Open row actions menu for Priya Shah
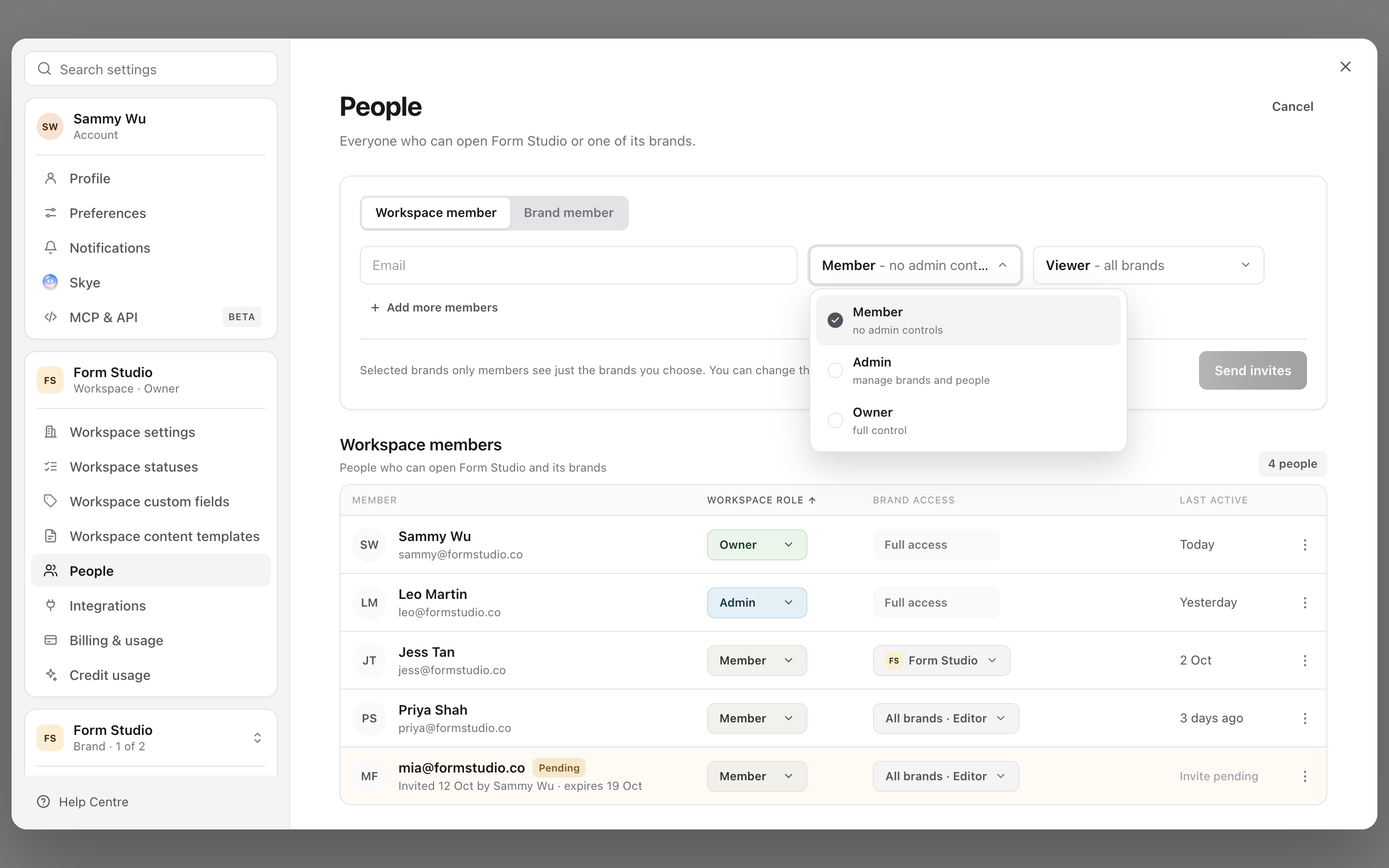Viewport: 1389px width, 868px height. click(1305, 719)
